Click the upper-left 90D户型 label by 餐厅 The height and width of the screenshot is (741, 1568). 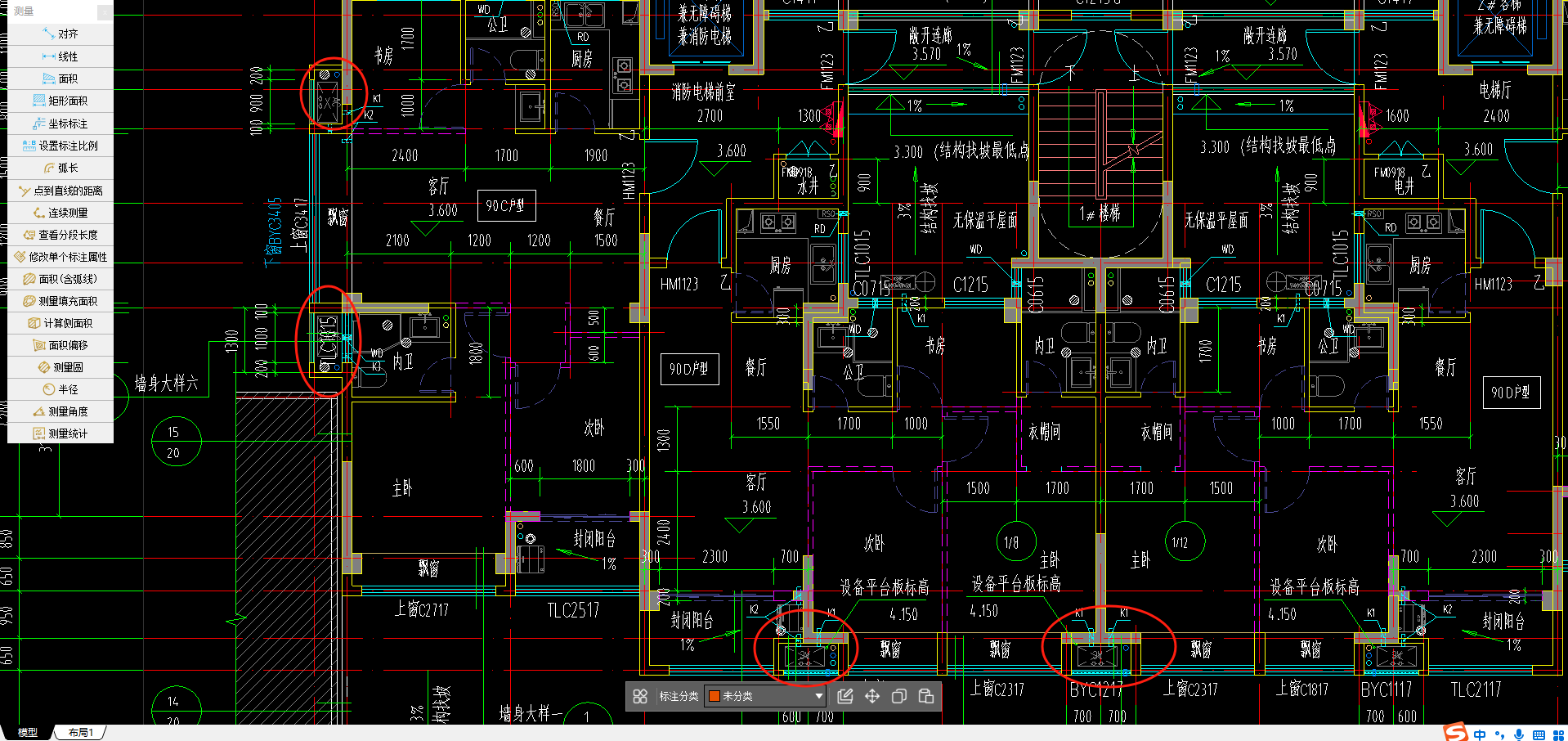688,369
